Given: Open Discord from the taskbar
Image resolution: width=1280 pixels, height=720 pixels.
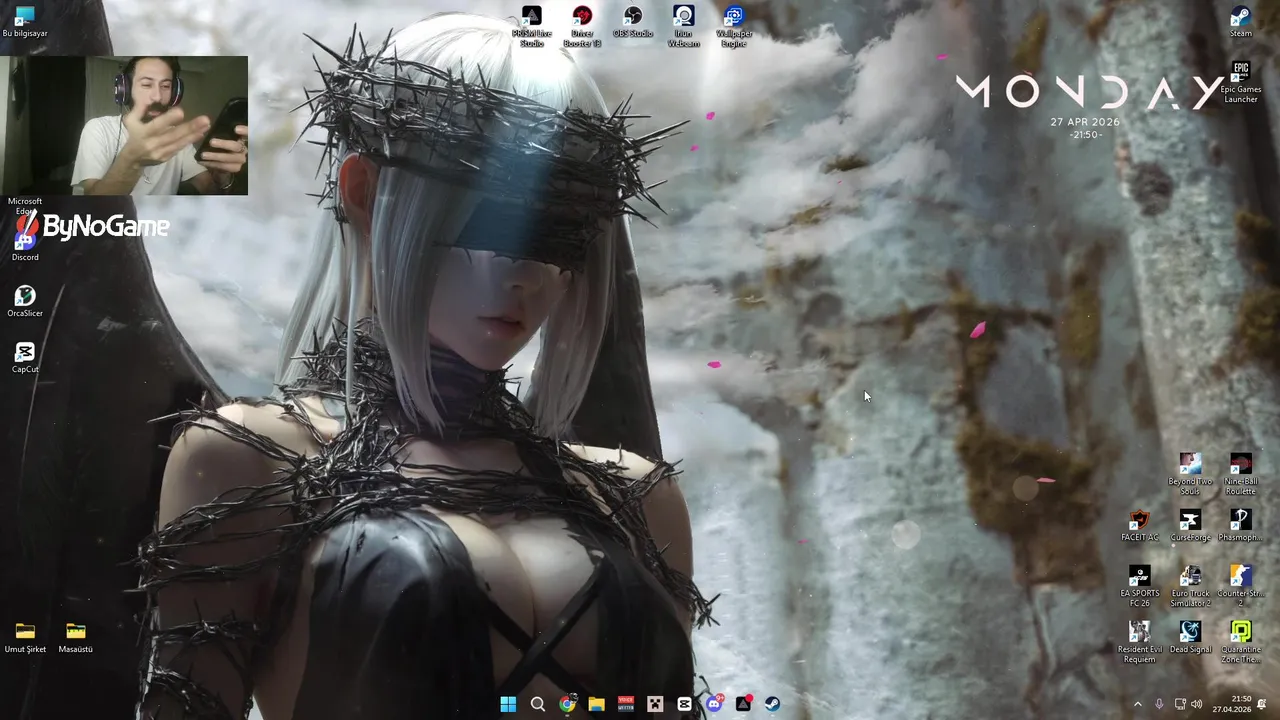Looking at the screenshot, I should click(714, 704).
